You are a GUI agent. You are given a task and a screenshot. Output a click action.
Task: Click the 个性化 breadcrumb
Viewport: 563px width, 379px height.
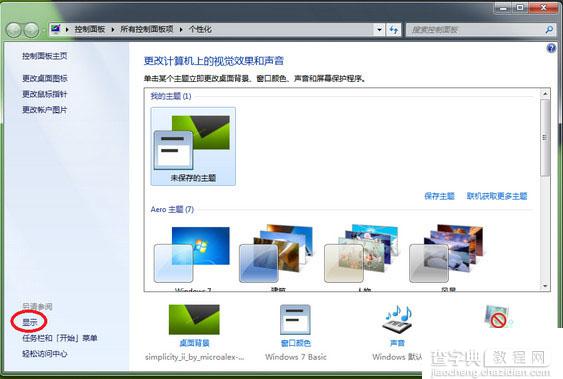point(200,29)
